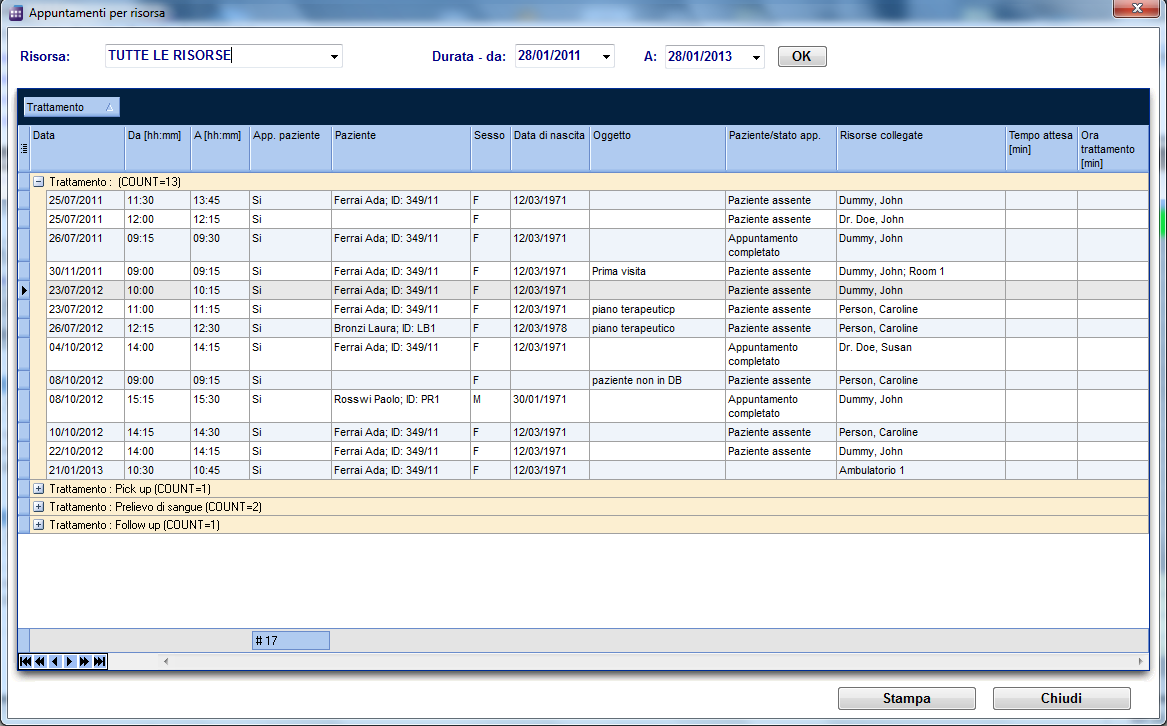Screen dimensions: 1167x726
Task: Expand the Trattamento Pick up group
Action: click(x=39, y=489)
